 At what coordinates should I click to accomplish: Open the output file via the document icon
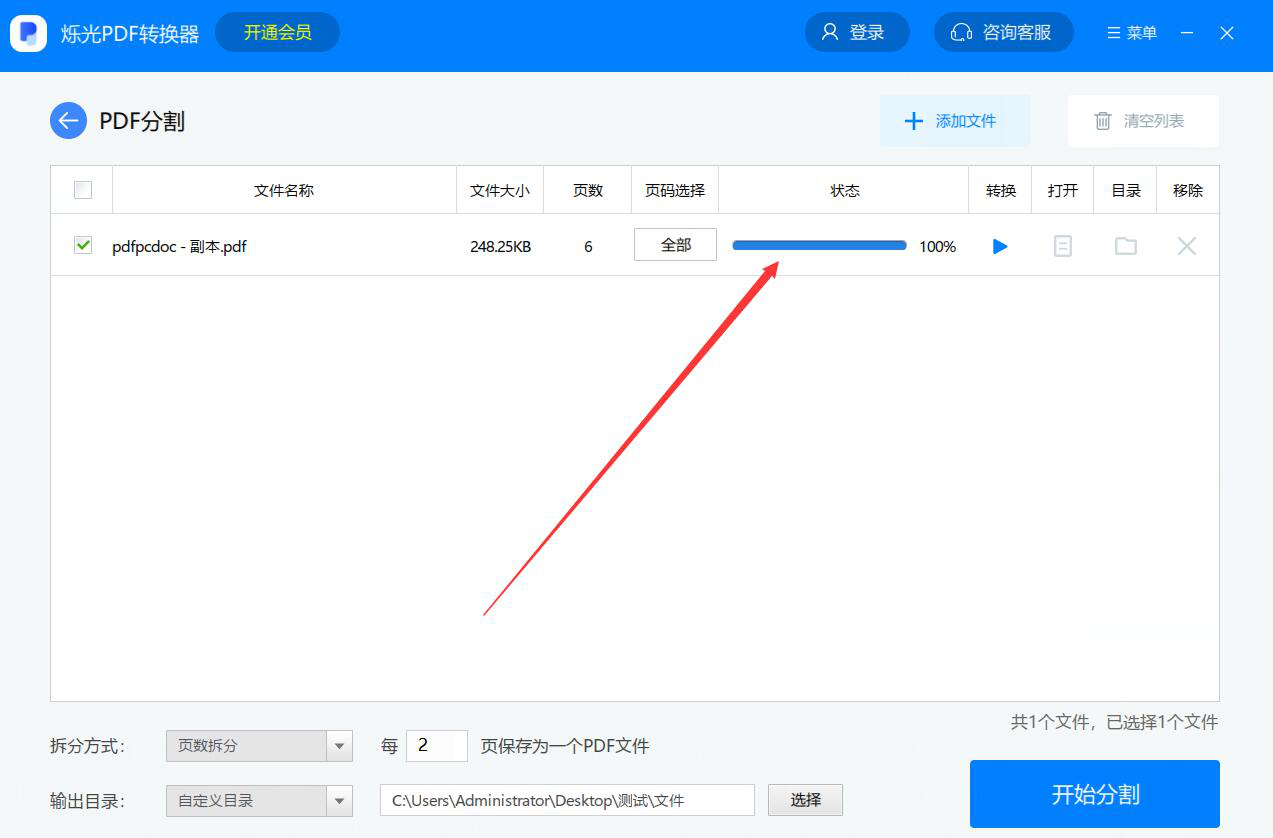(x=1063, y=246)
